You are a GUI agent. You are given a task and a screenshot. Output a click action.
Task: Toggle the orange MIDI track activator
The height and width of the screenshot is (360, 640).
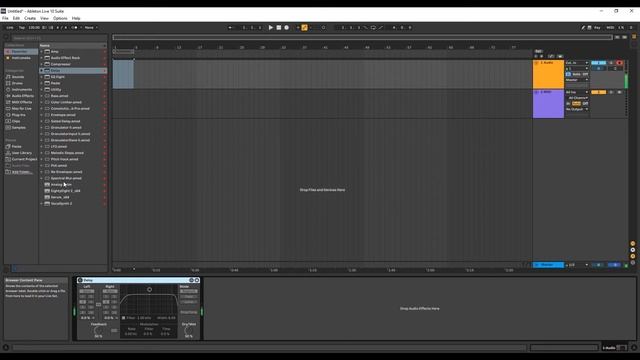tap(598, 92)
